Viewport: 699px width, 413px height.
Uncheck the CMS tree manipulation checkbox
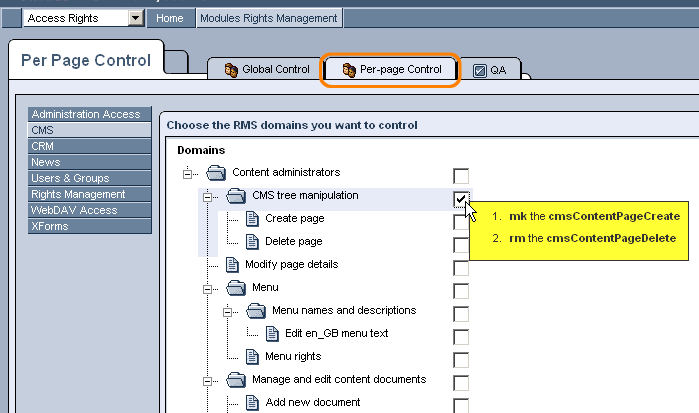460,199
